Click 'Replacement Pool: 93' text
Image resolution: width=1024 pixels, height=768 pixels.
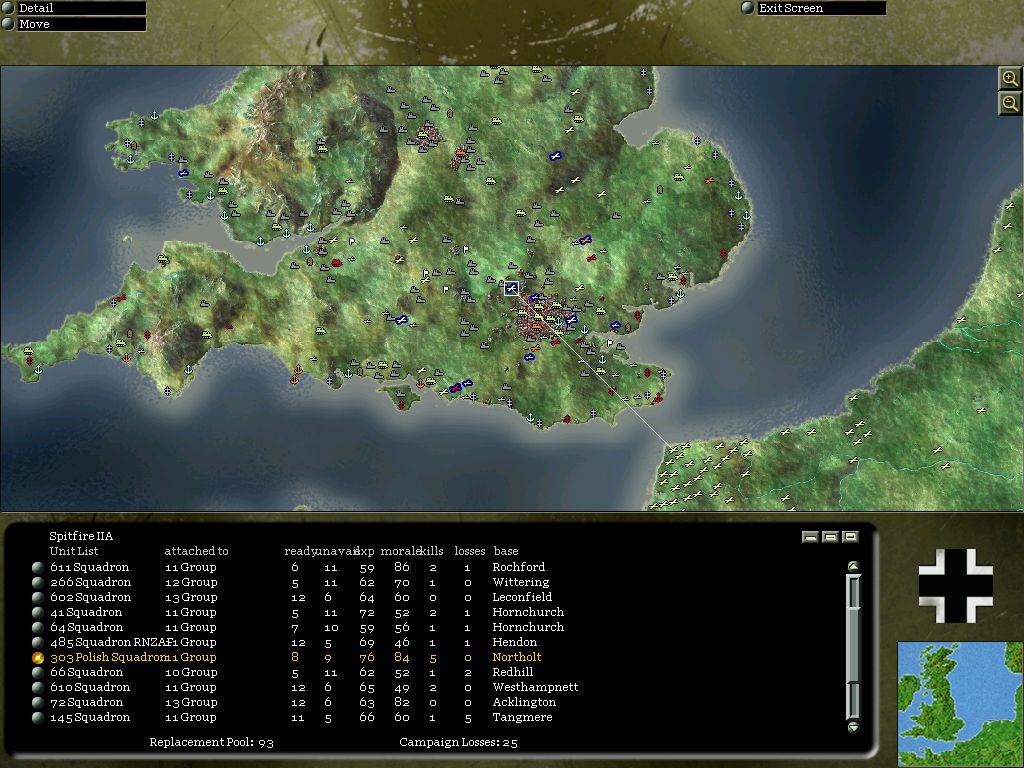[x=212, y=742]
